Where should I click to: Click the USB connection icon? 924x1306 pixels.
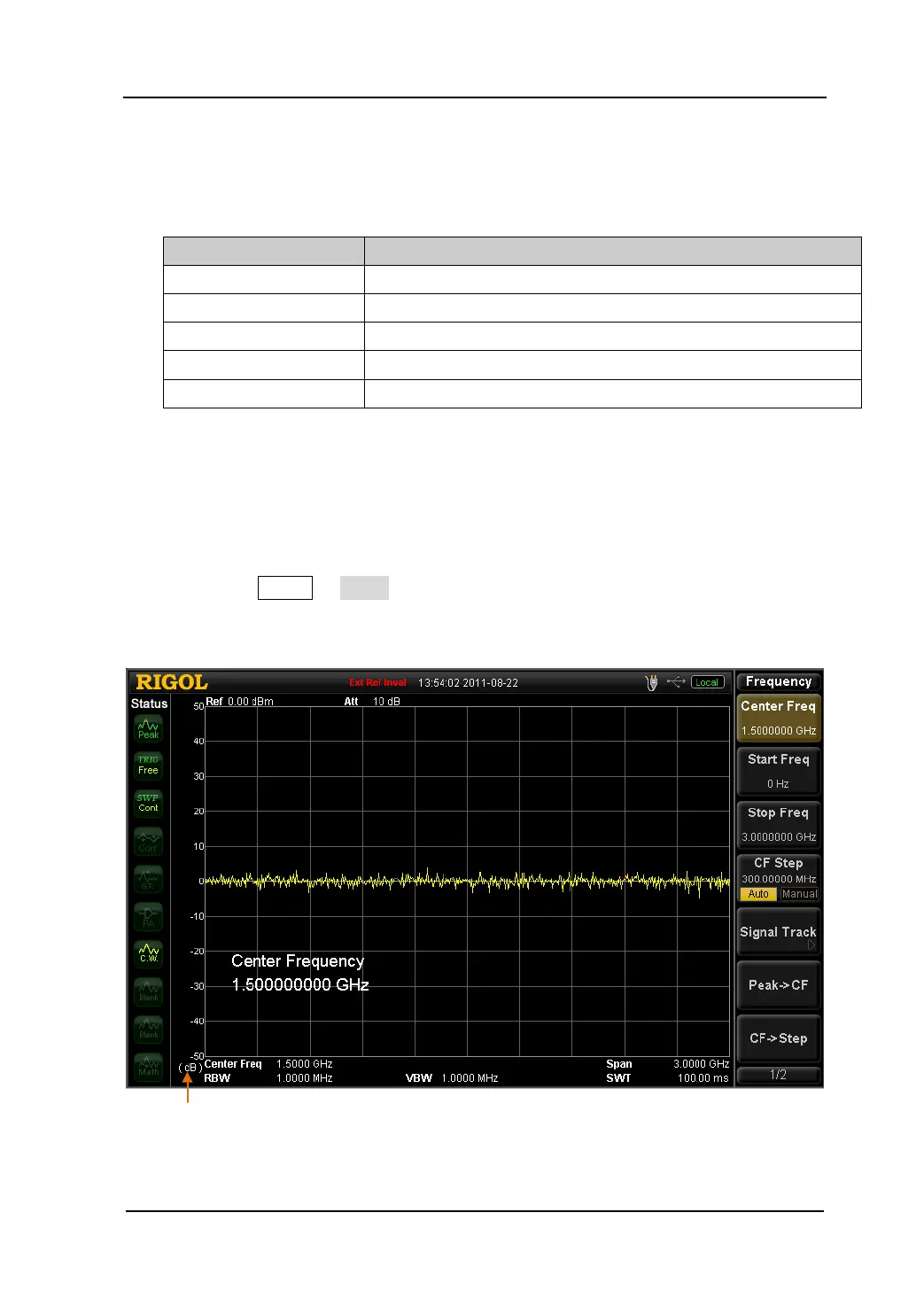click(x=676, y=681)
